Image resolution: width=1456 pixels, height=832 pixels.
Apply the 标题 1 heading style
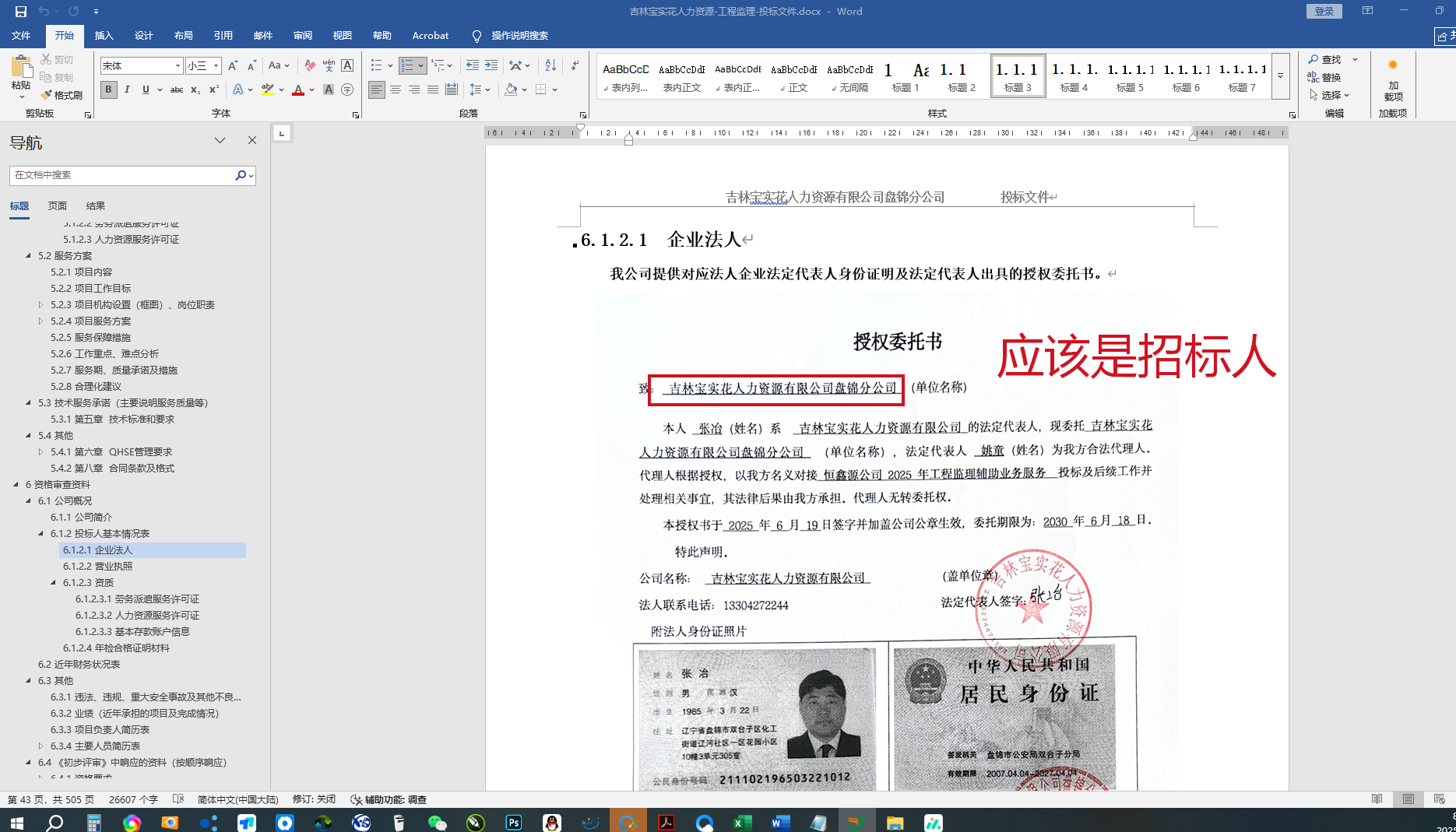[x=905, y=77]
